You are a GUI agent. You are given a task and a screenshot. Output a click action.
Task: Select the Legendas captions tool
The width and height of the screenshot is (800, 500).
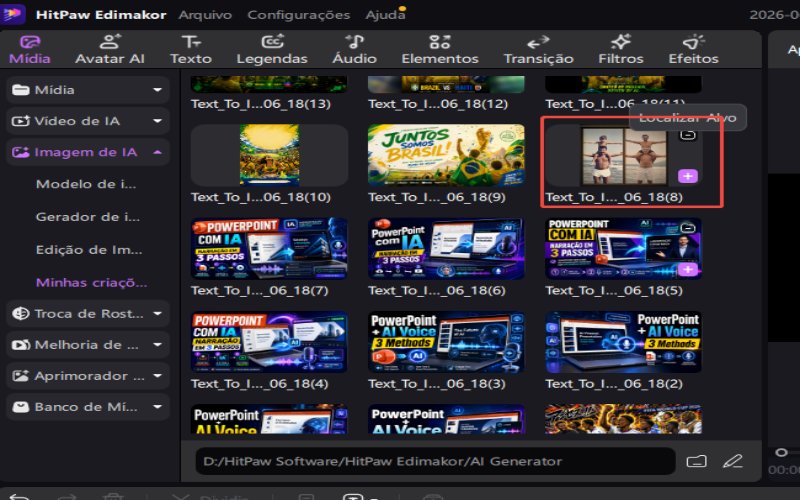pos(272,49)
